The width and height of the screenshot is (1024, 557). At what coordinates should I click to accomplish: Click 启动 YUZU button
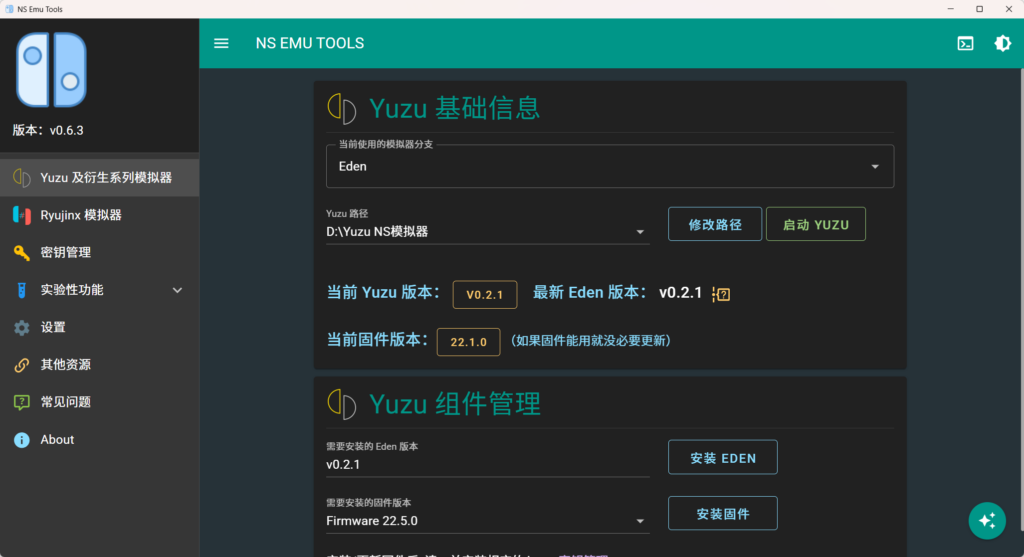(816, 224)
